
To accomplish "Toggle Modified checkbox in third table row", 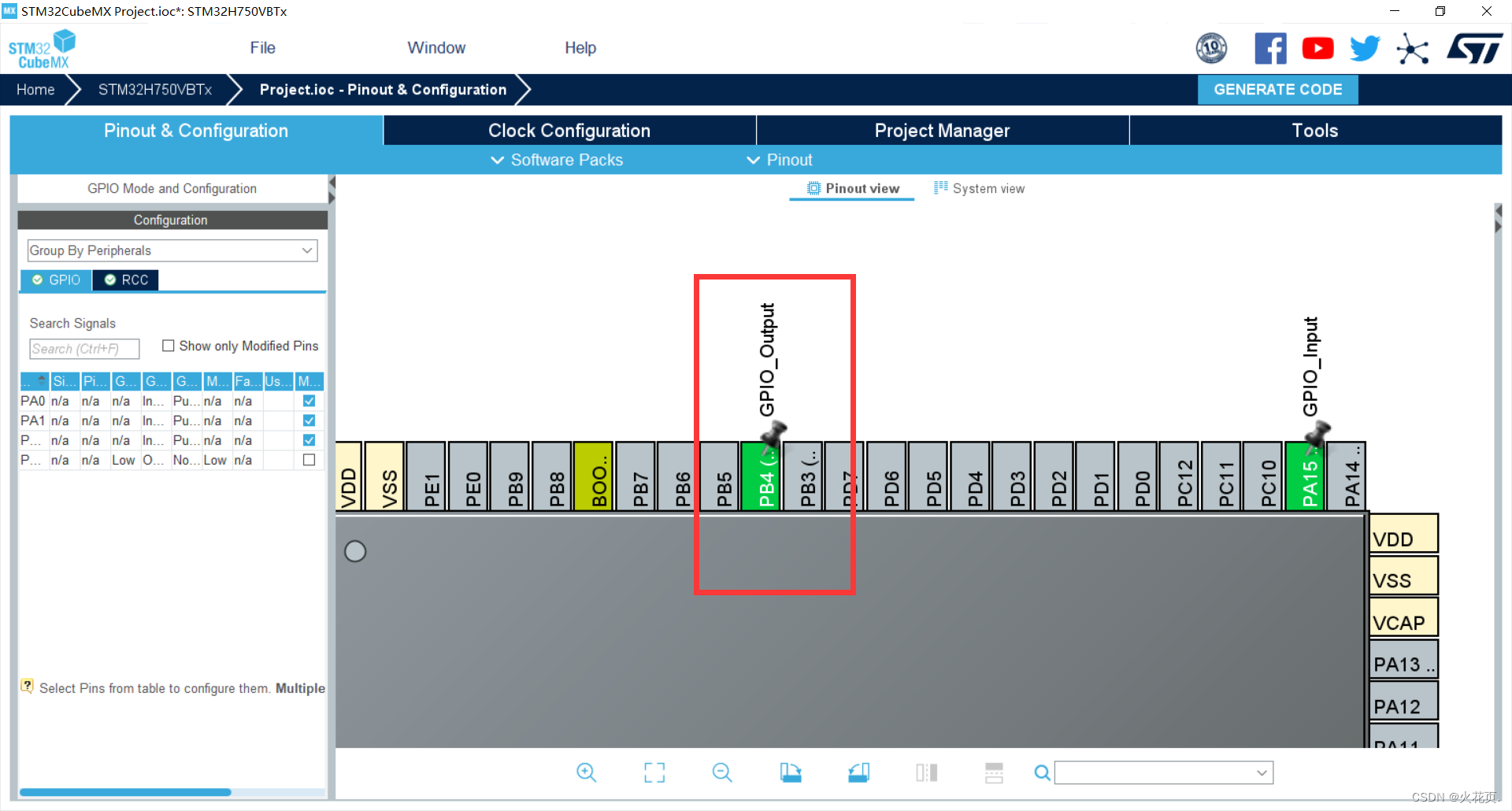I will (x=309, y=440).
